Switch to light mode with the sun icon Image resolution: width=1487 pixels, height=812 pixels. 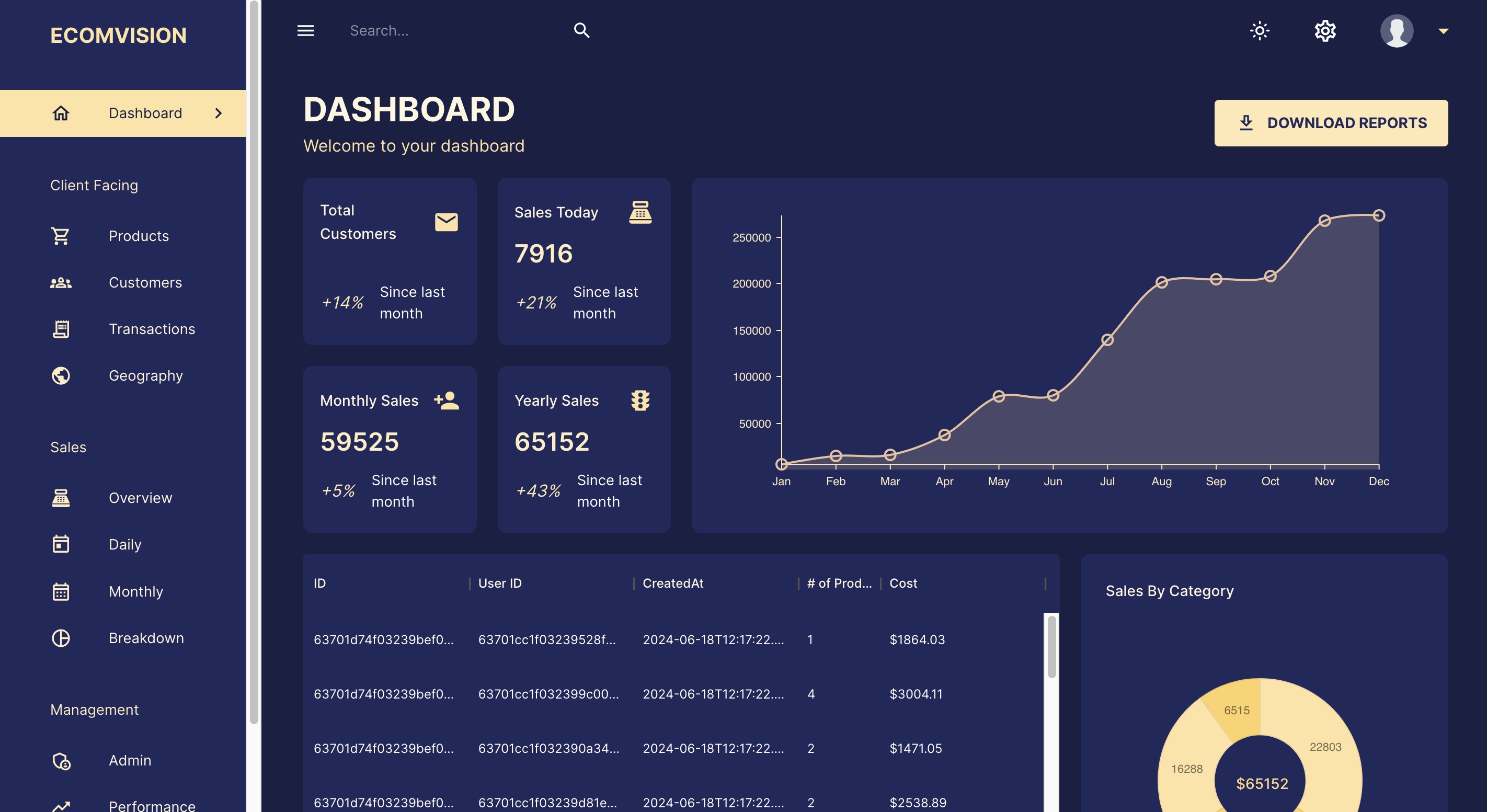click(x=1260, y=30)
